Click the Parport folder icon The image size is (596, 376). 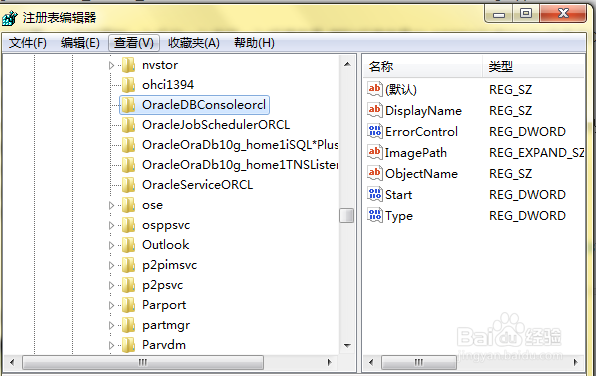point(128,305)
